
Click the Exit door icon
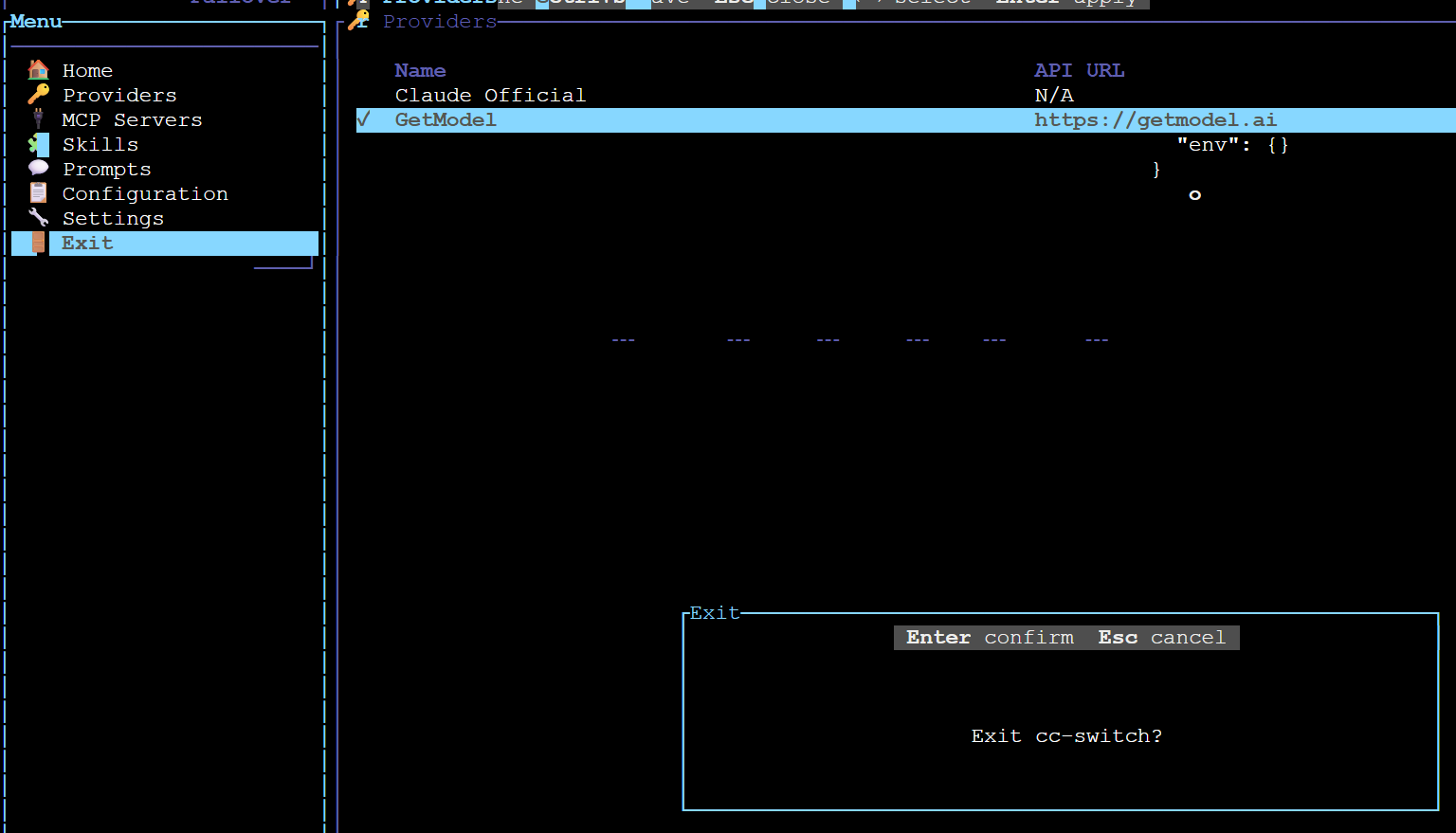click(x=38, y=243)
